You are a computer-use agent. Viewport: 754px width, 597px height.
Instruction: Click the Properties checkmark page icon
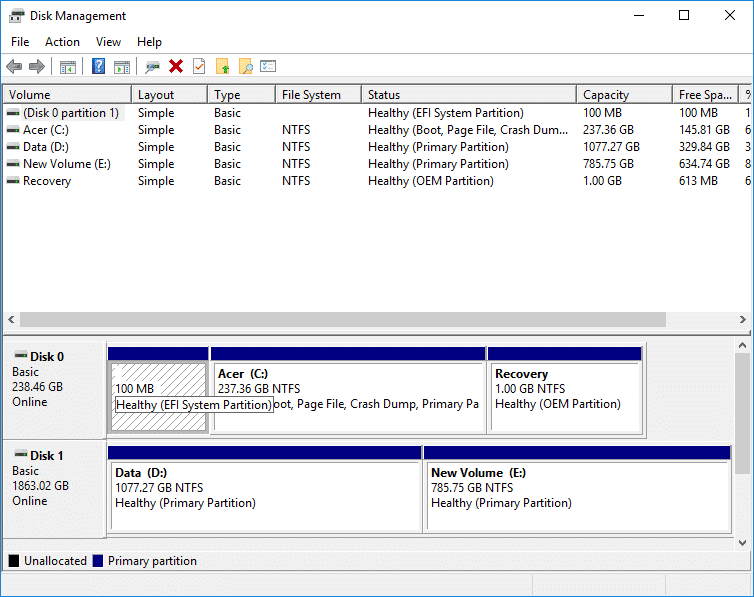pyautogui.click(x=199, y=67)
